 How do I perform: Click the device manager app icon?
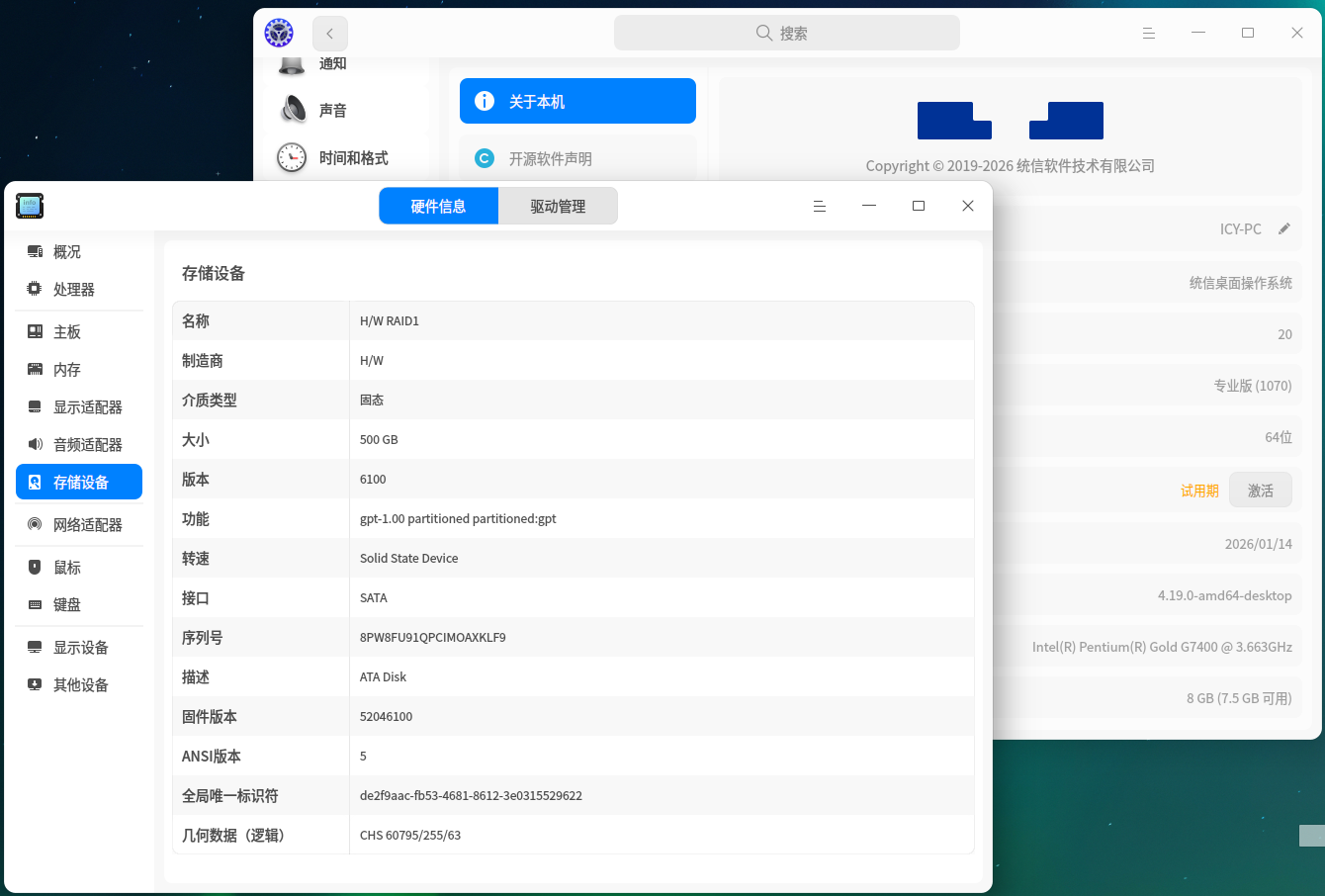(x=30, y=206)
